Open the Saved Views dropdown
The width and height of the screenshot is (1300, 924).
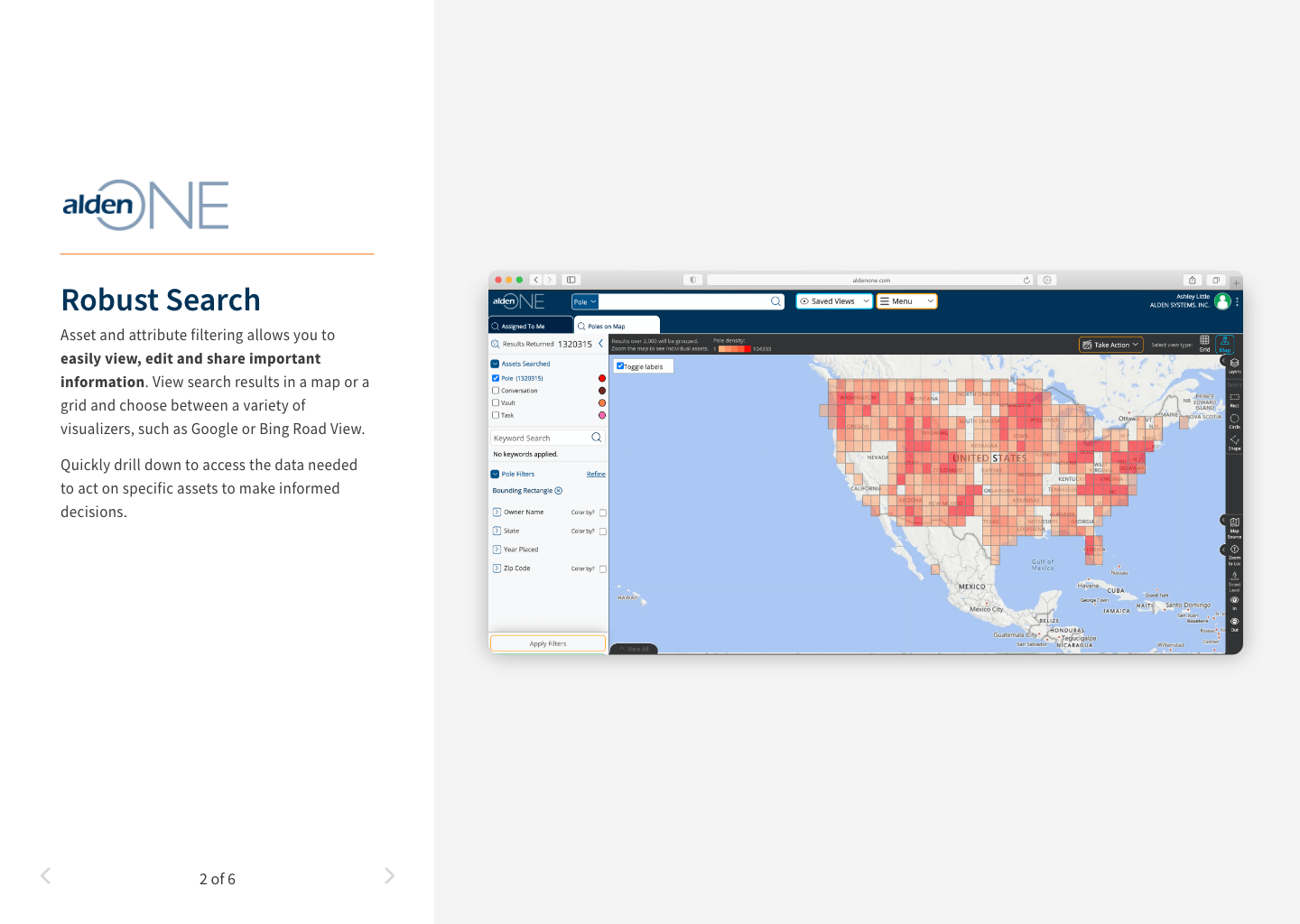click(834, 301)
